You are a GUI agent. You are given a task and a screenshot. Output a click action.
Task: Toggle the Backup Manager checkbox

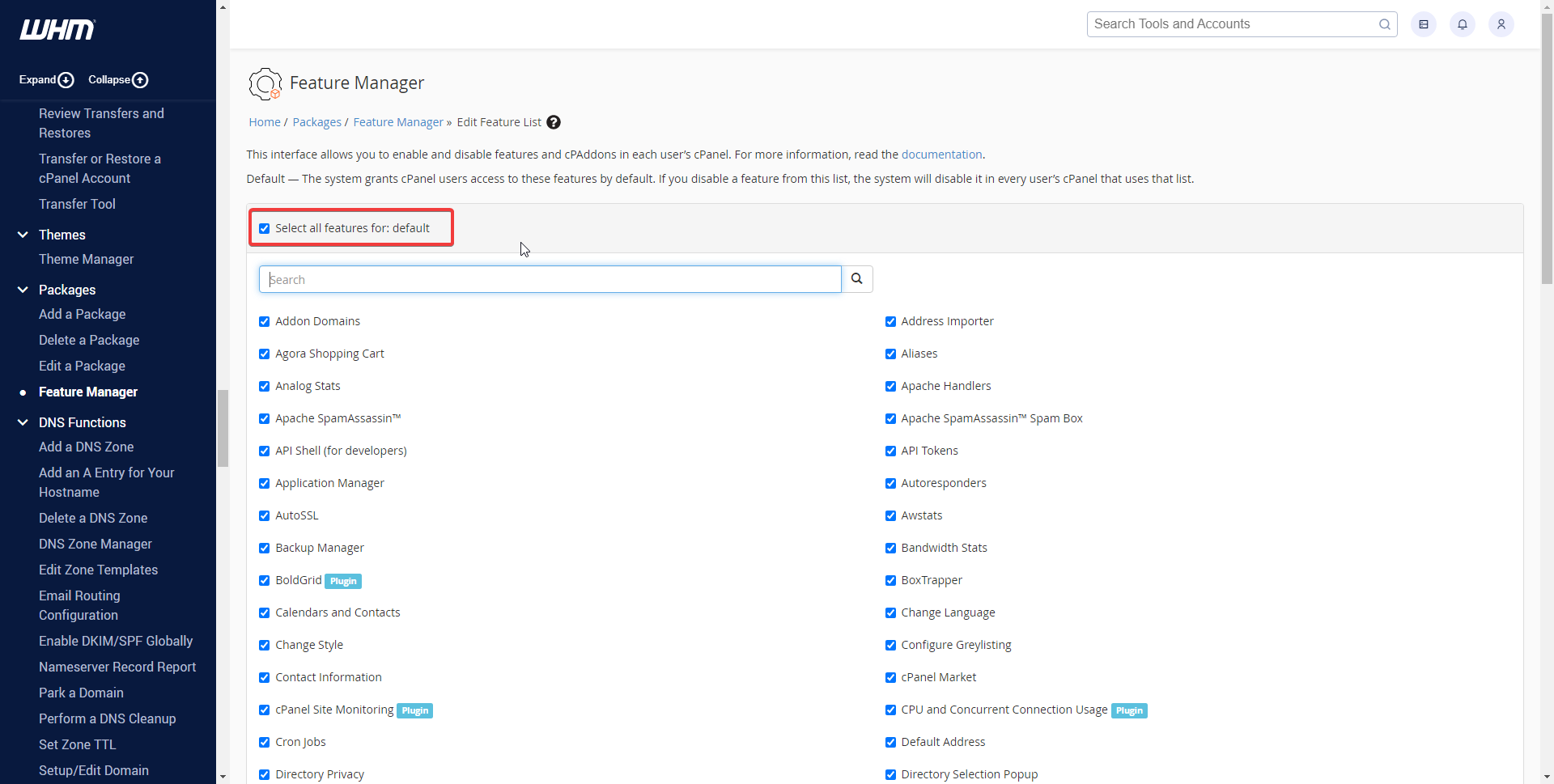coord(264,548)
